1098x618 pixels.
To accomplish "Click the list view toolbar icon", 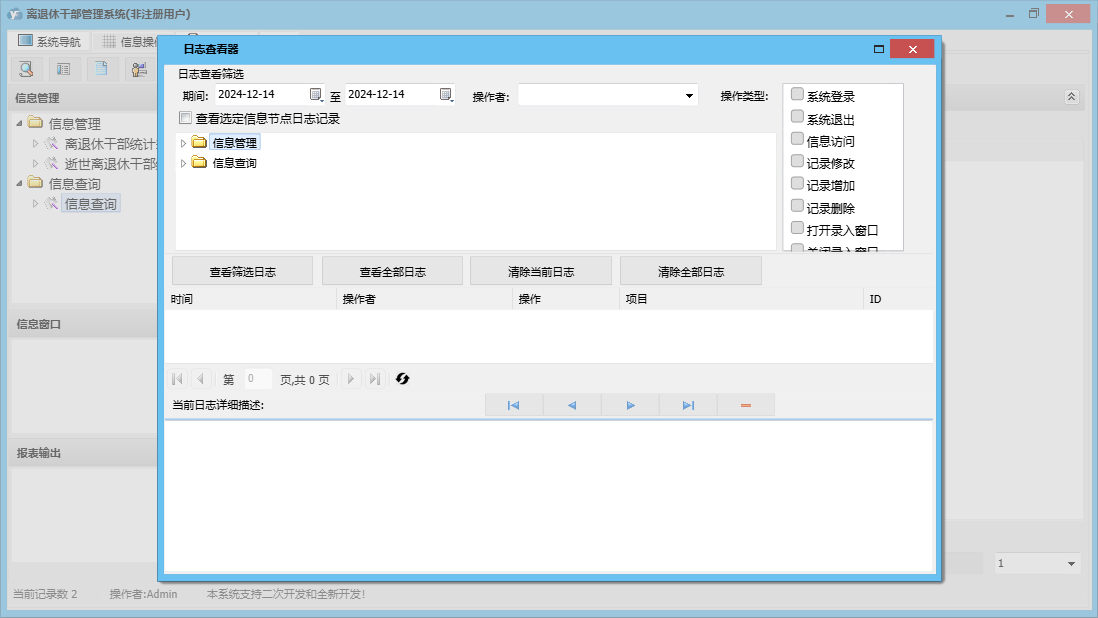I will tap(64, 69).
